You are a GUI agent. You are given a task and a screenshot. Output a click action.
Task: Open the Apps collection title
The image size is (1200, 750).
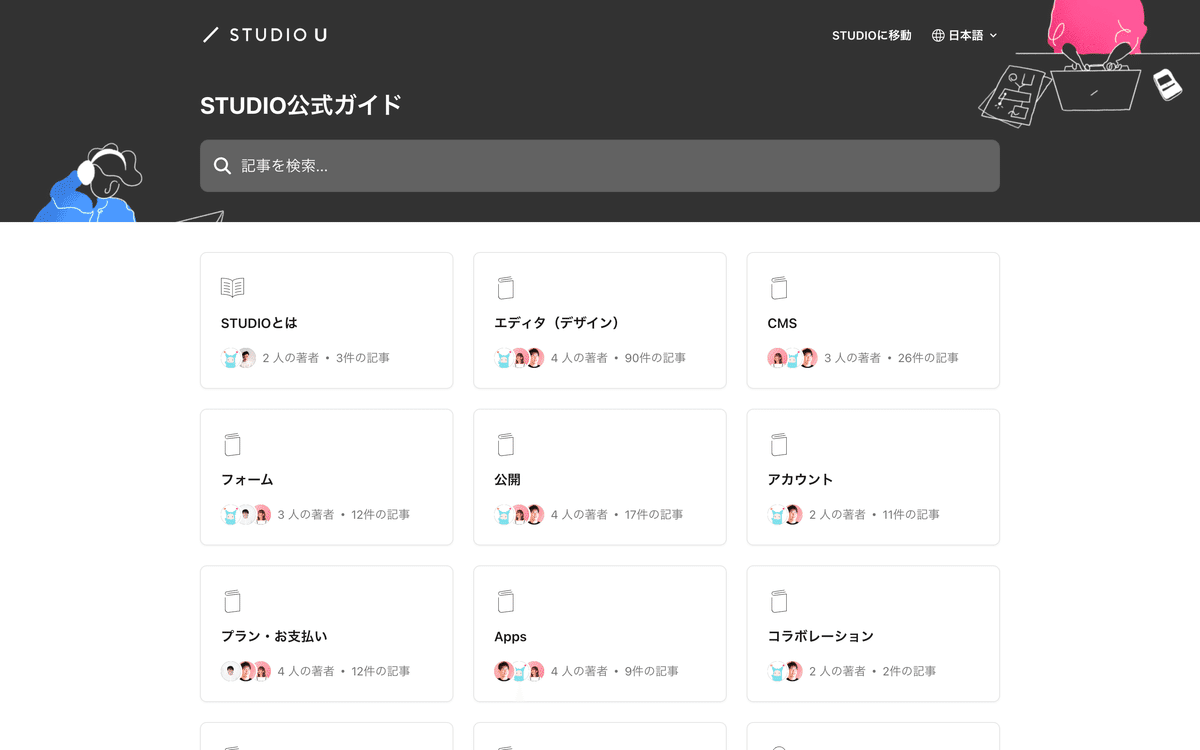(x=510, y=637)
